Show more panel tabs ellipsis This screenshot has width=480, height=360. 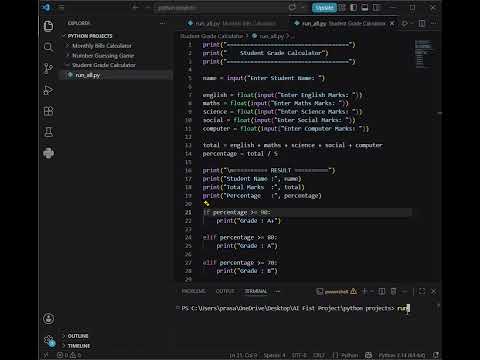point(277,291)
